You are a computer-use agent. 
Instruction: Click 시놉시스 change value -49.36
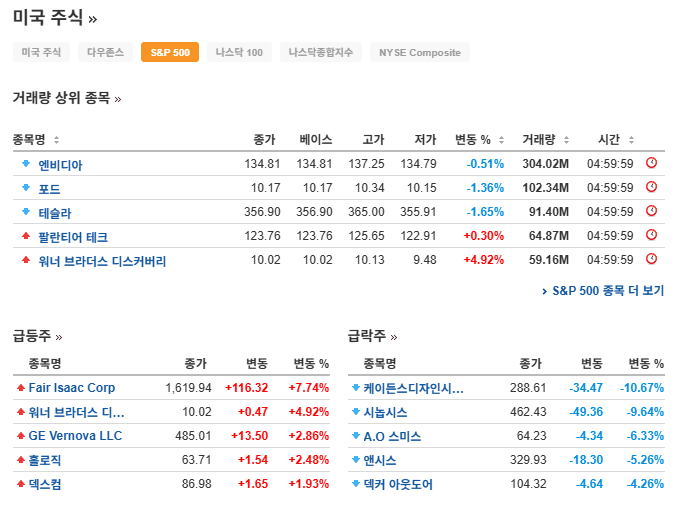(x=586, y=412)
